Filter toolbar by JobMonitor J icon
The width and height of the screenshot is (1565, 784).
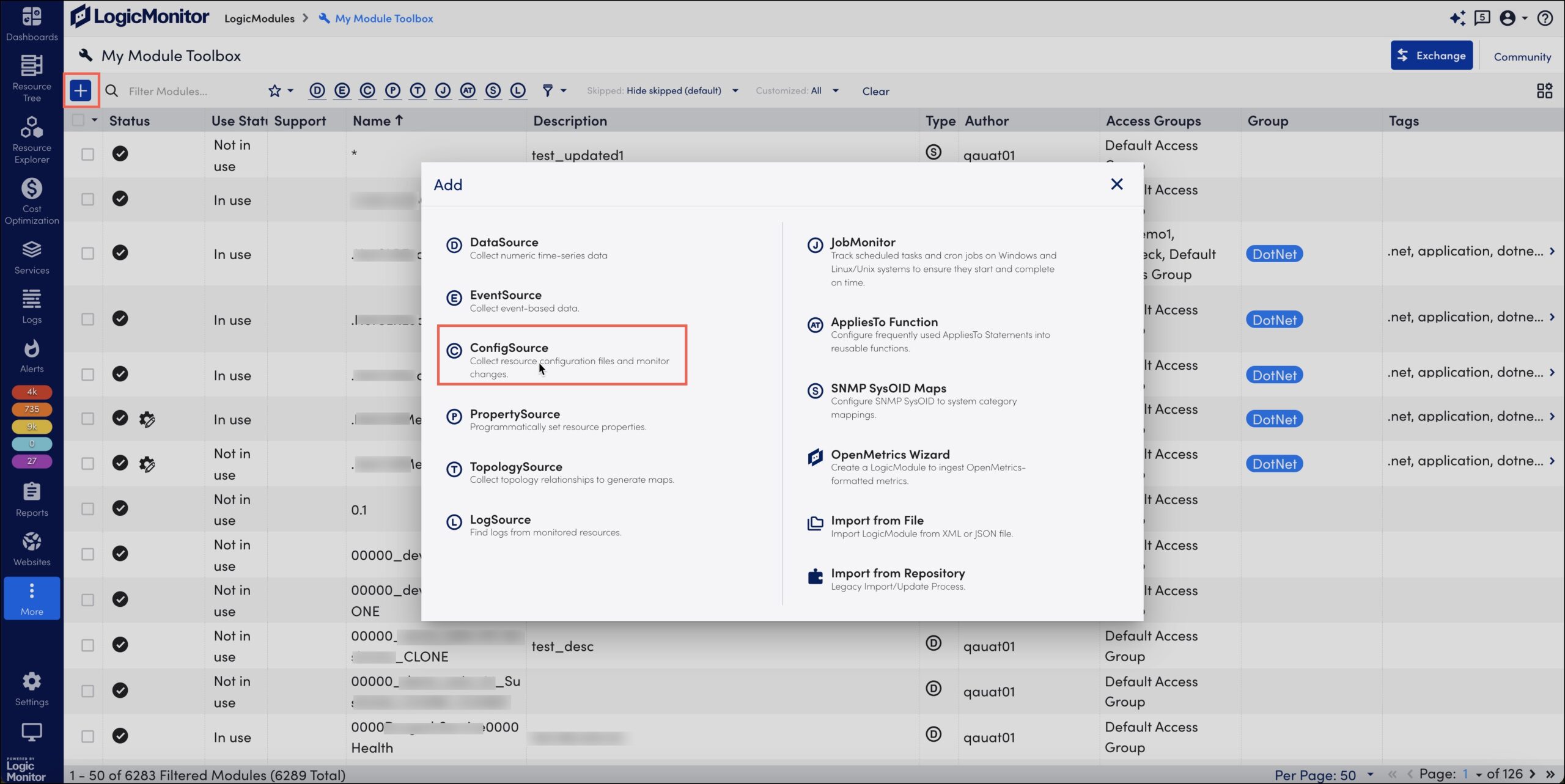pyautogui.click(x=443, y=90)
